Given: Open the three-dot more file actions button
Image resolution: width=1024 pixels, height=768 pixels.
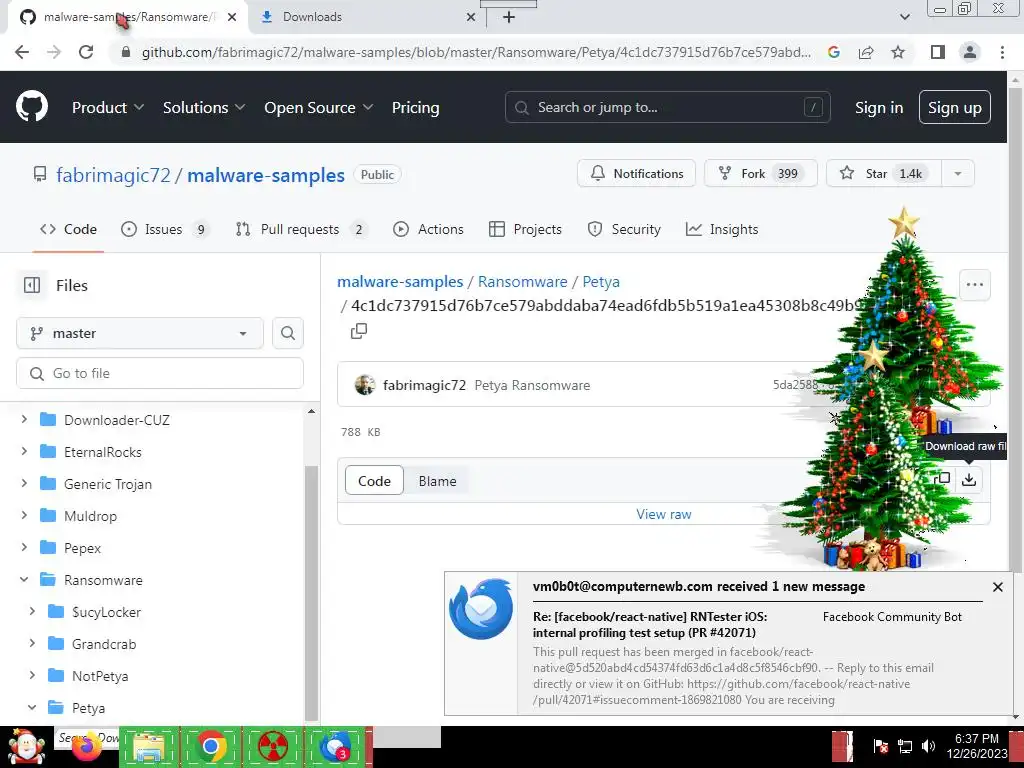Looking at the screenshot, I should 974,285.
